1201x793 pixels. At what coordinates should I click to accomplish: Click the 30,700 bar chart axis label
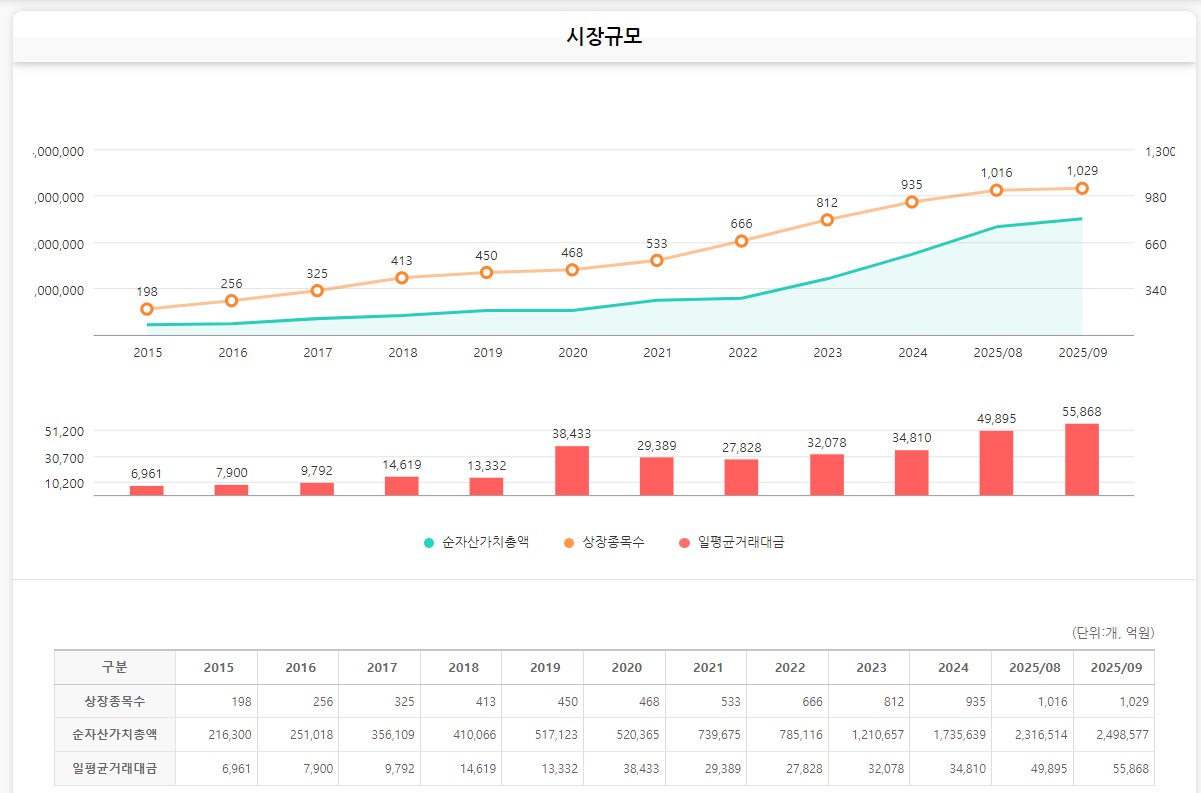pos(65,457)
